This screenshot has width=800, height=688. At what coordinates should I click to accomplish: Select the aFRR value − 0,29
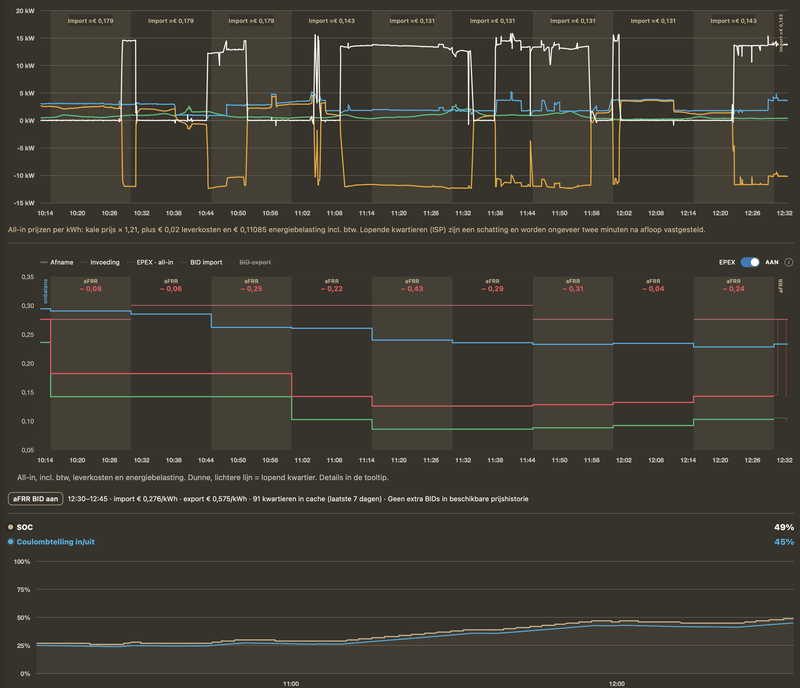point(492,289)
